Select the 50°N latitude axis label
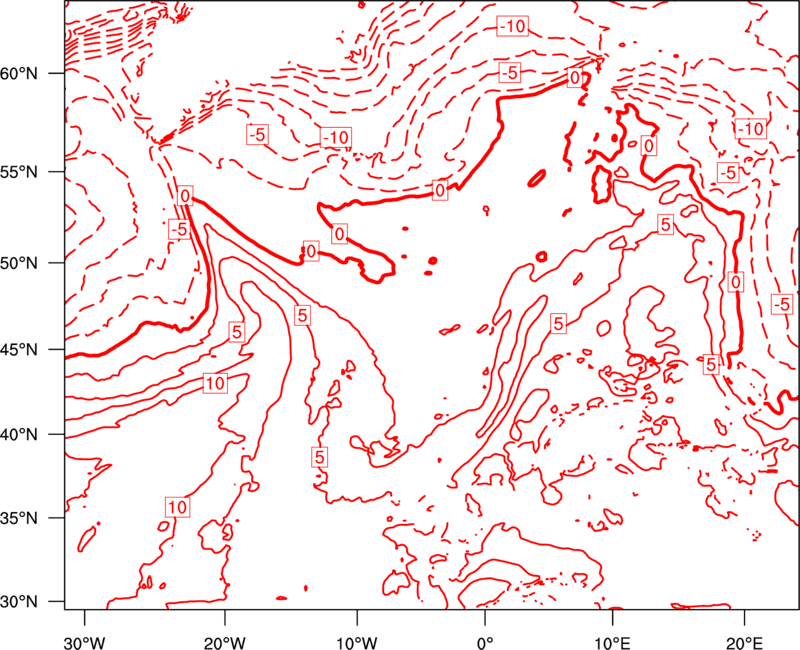Screen dimensions: 800x650 tap(19, 263)
